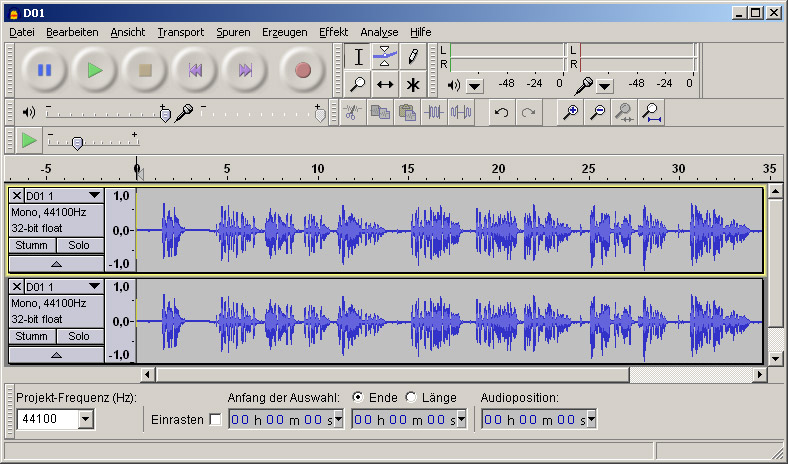Open the Projekt-Frequenz 44100 dropdown
The height and width of the screenshot is (464, 788).
point(86,419)
